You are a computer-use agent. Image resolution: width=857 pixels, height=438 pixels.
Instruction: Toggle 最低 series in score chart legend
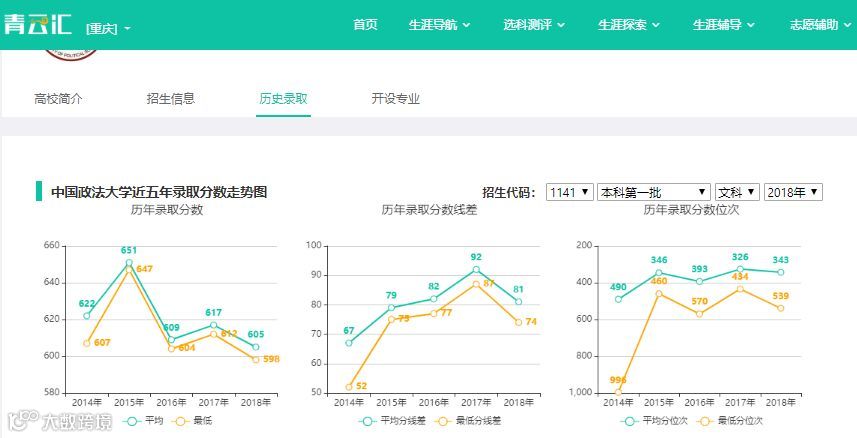click(191, 421)
